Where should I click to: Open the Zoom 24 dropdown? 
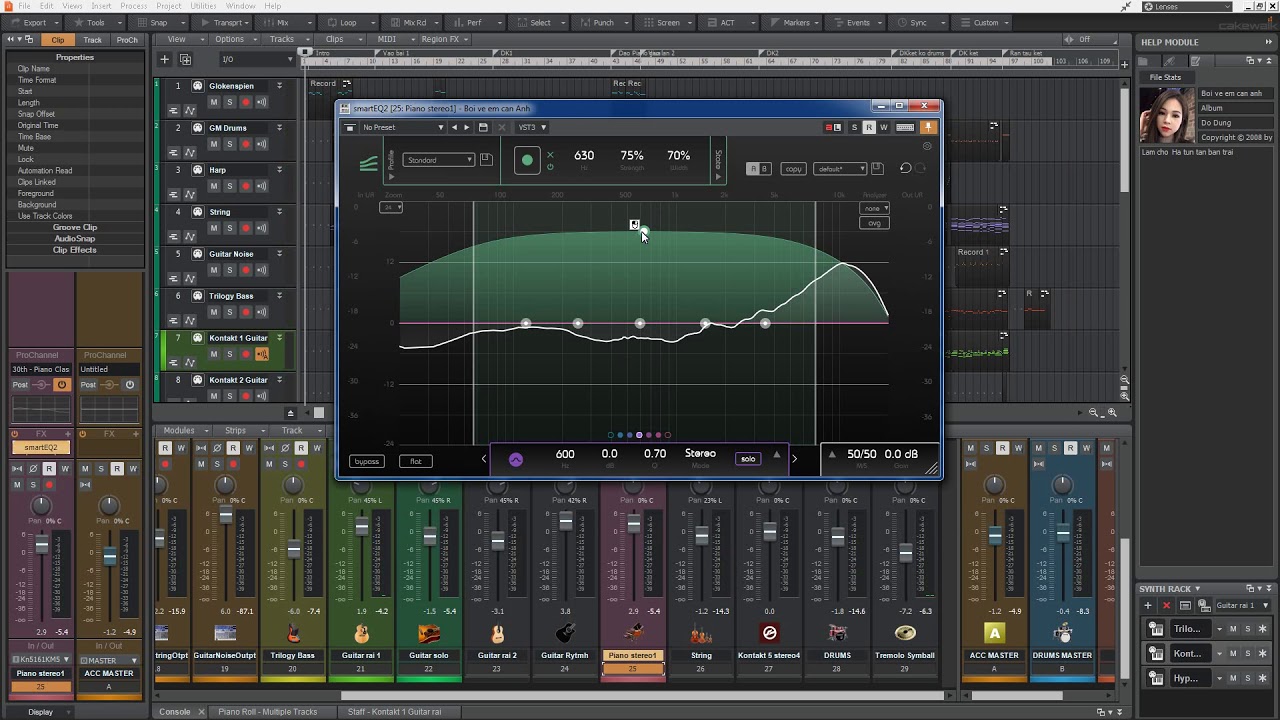(391, 207)
